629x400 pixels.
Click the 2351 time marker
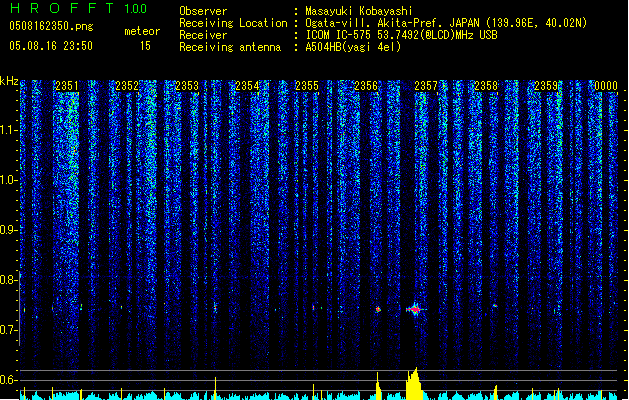pyautogui.click(x=67, y=86)
